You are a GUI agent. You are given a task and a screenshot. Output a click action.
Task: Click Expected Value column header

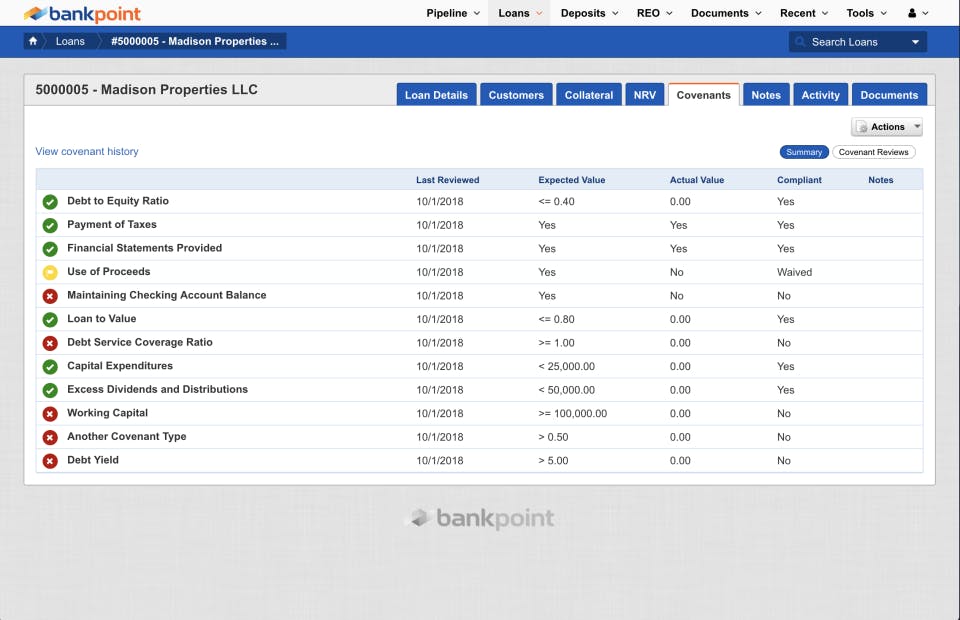click(572, 180)
